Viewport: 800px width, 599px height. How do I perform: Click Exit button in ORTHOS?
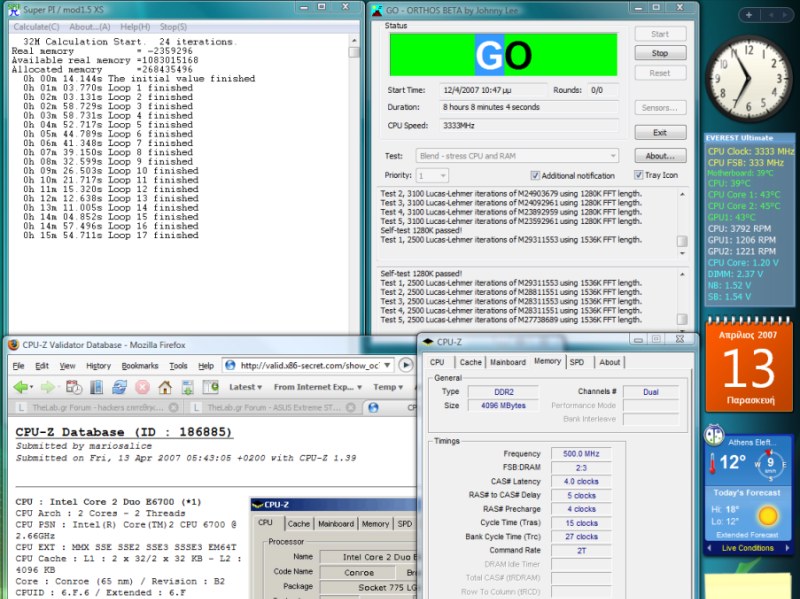pos(660,132)
